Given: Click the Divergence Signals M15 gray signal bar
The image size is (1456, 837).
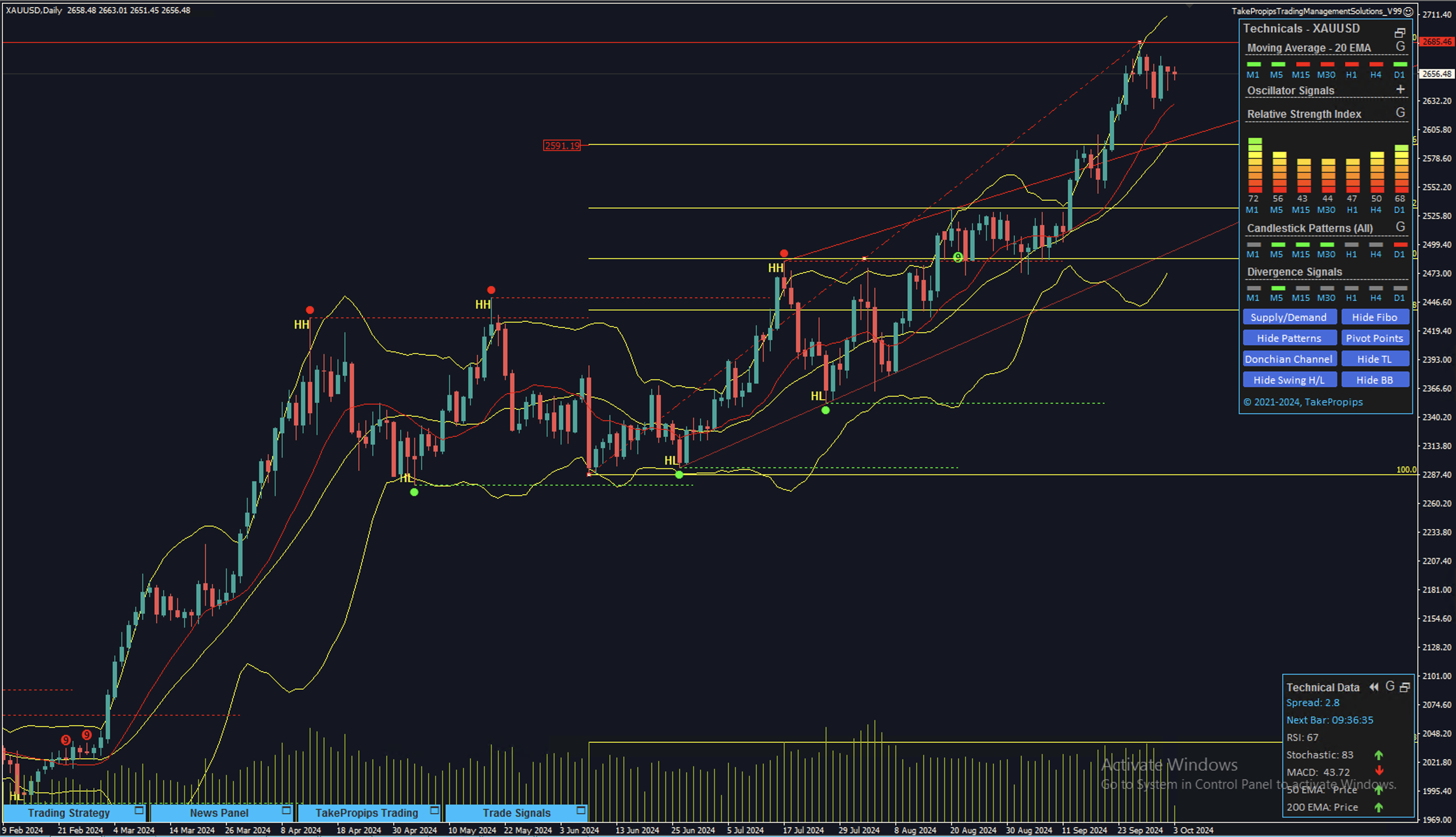Looking at the screenshot, I should pos(1303,289).
